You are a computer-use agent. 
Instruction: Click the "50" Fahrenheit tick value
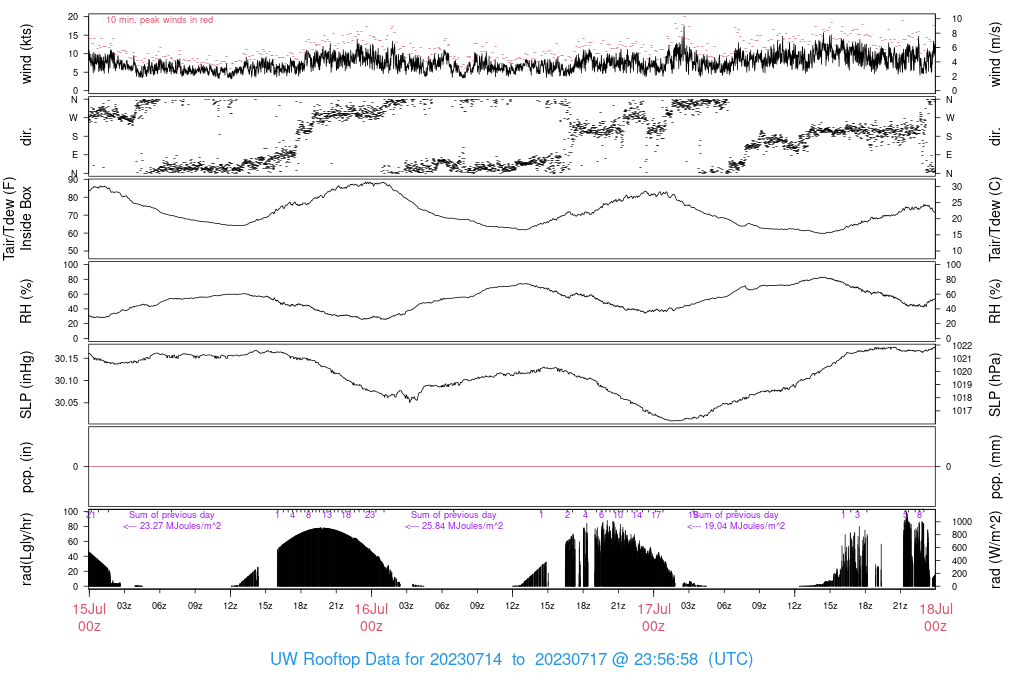[x=73, y=251]
